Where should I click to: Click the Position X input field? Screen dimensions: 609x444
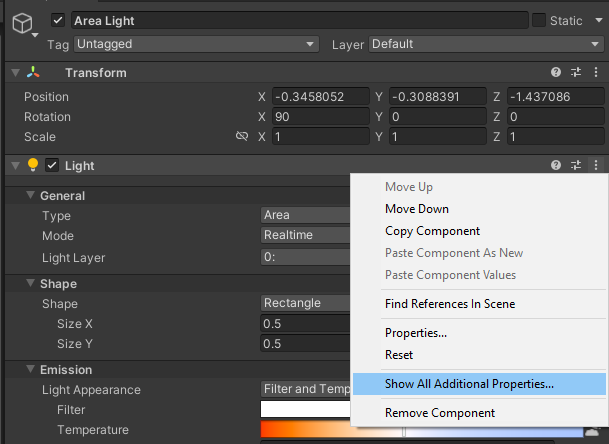(x=321, y=96)
